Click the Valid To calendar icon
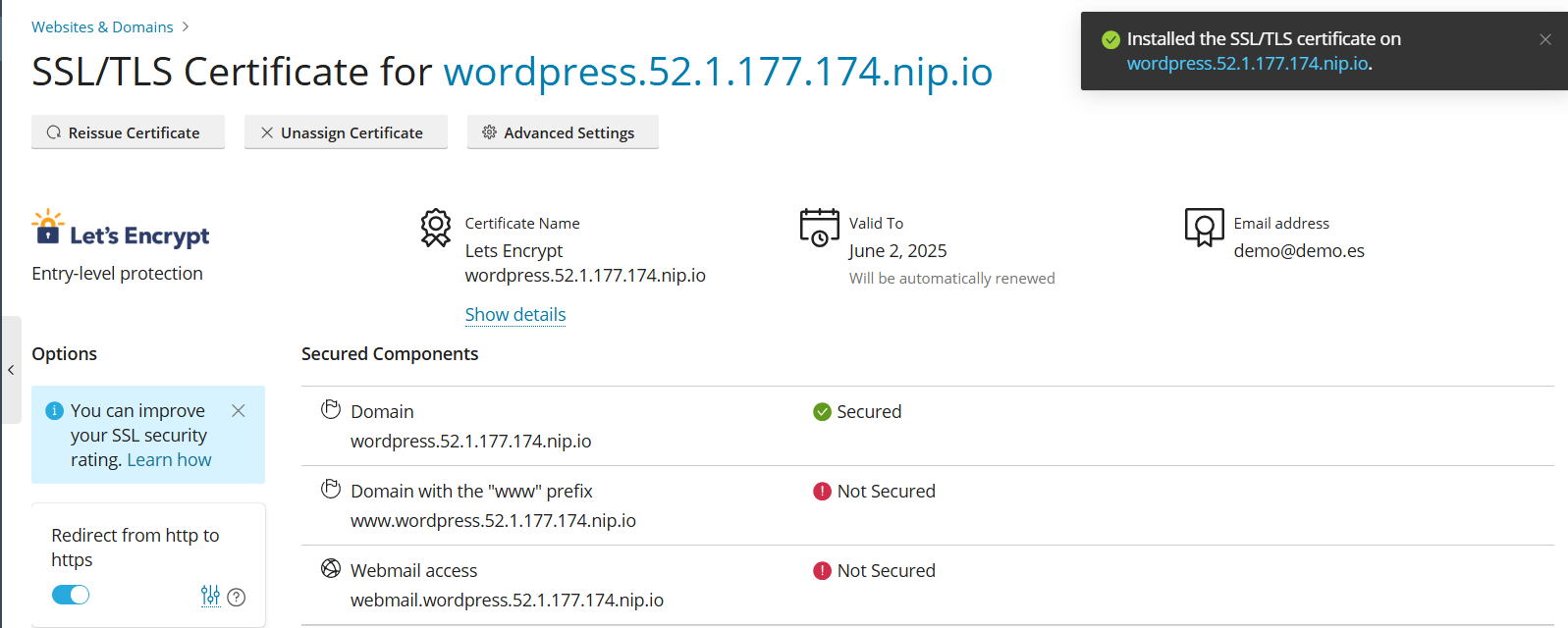Image resolution: width=1568 pixels, height=628 pixels. (x=819, y=228)
